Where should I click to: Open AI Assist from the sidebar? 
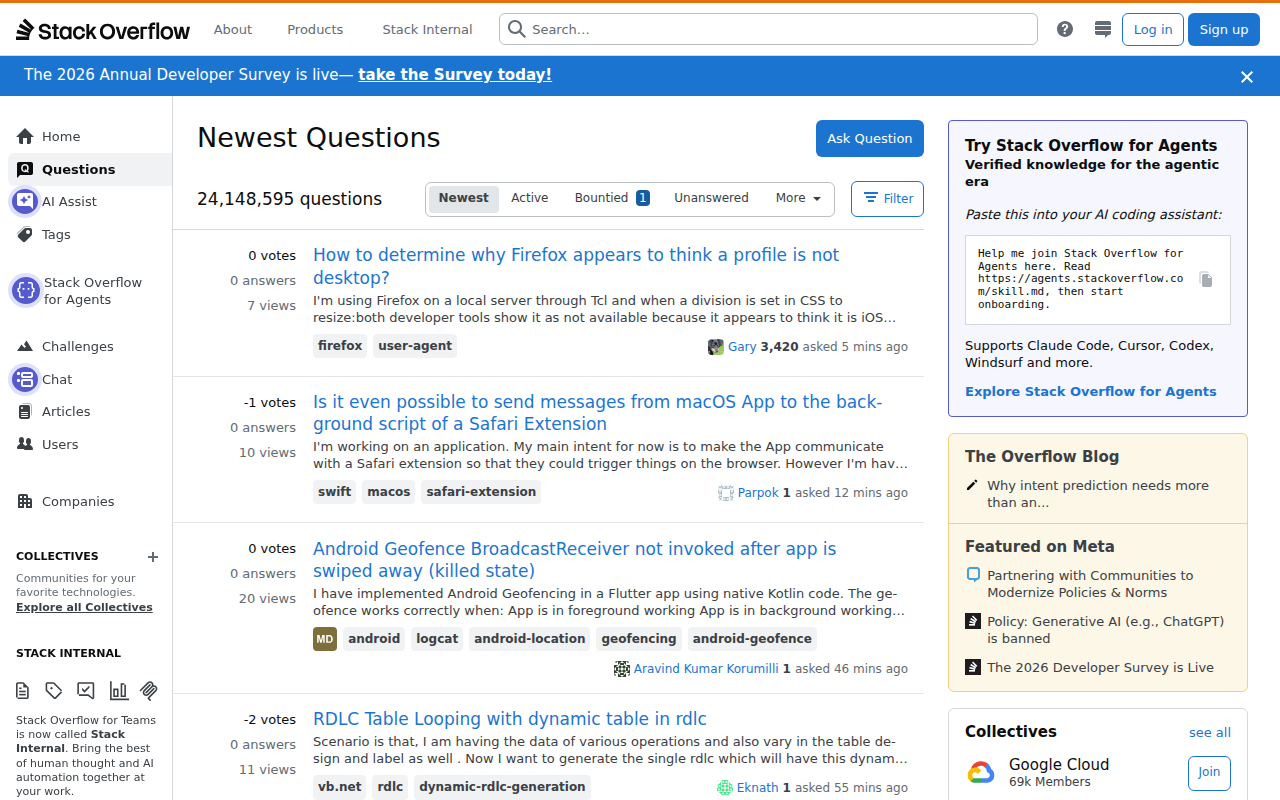[90, 202]
